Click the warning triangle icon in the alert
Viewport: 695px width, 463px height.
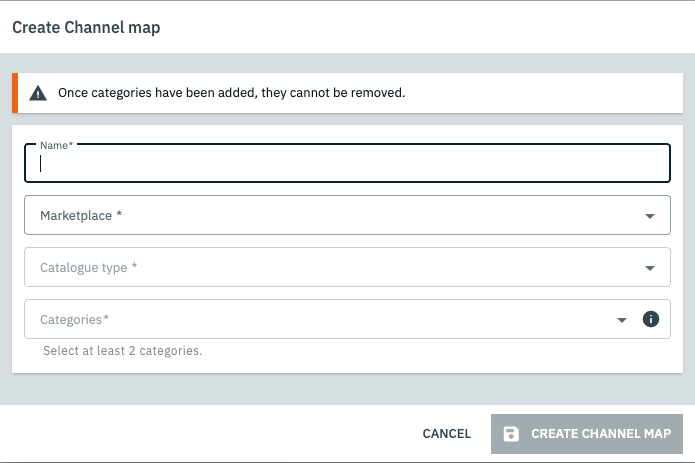(x=38, y=93)
